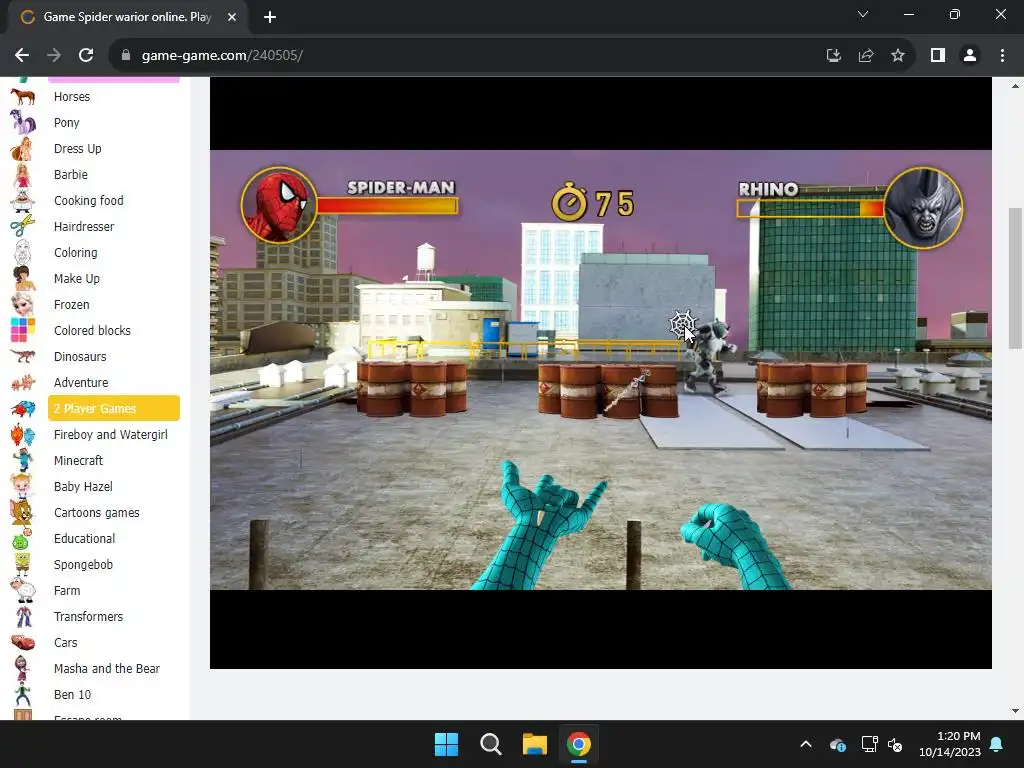Expand the tab search dropdown

click(863, 14)
